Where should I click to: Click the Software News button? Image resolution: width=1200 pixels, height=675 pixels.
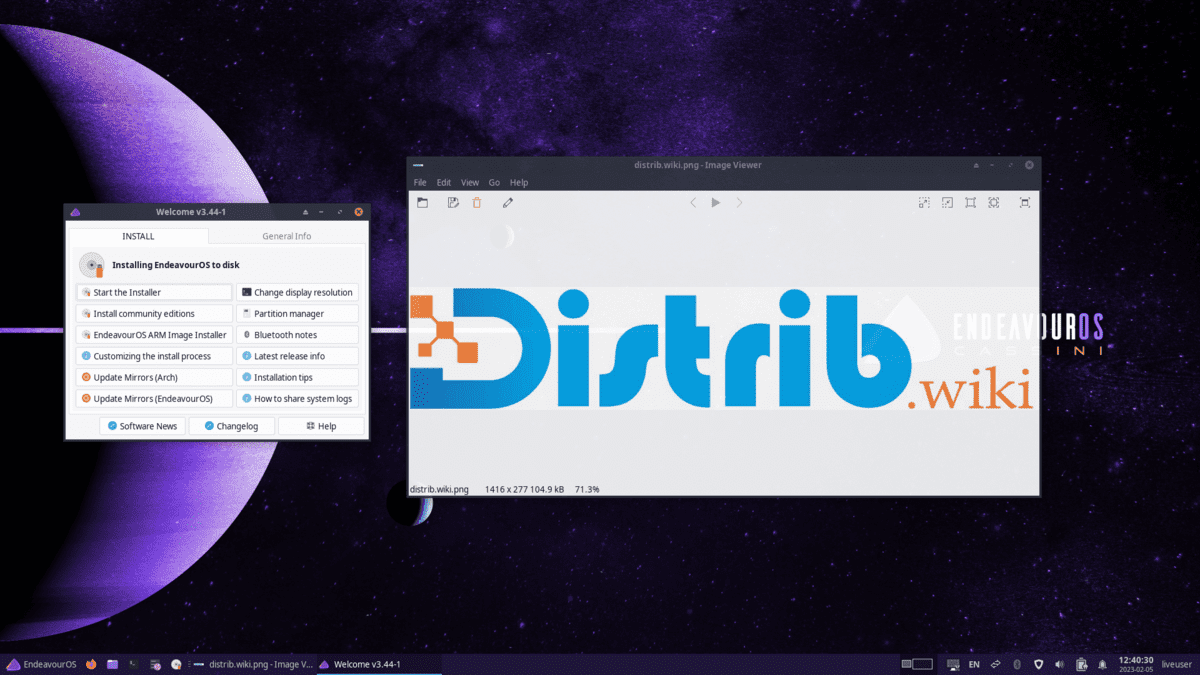pos(142,426)
